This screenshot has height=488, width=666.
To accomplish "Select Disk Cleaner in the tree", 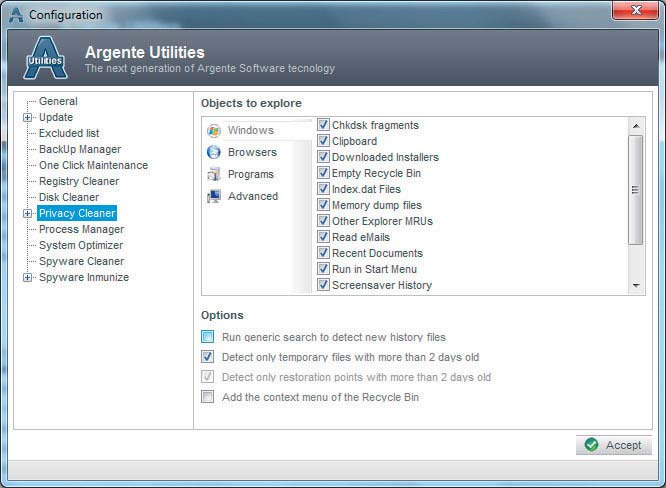I will [69, 197].
